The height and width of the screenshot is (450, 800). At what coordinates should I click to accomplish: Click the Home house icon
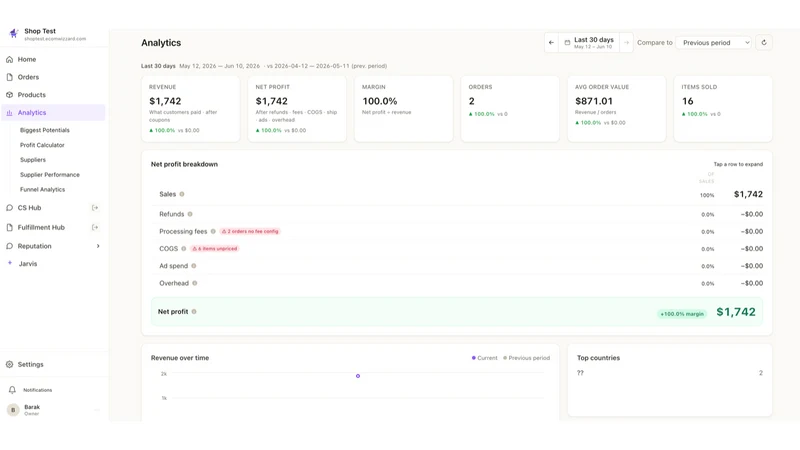tap(9, 59)
